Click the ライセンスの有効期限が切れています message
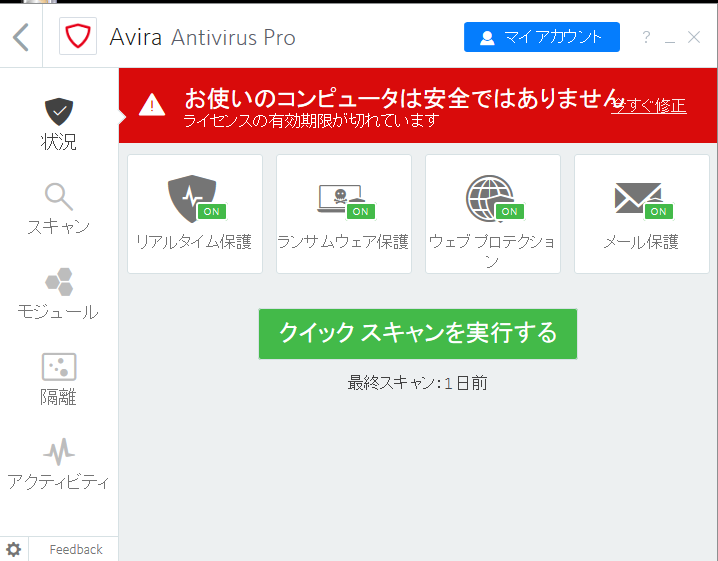 (x=311, y=120)
